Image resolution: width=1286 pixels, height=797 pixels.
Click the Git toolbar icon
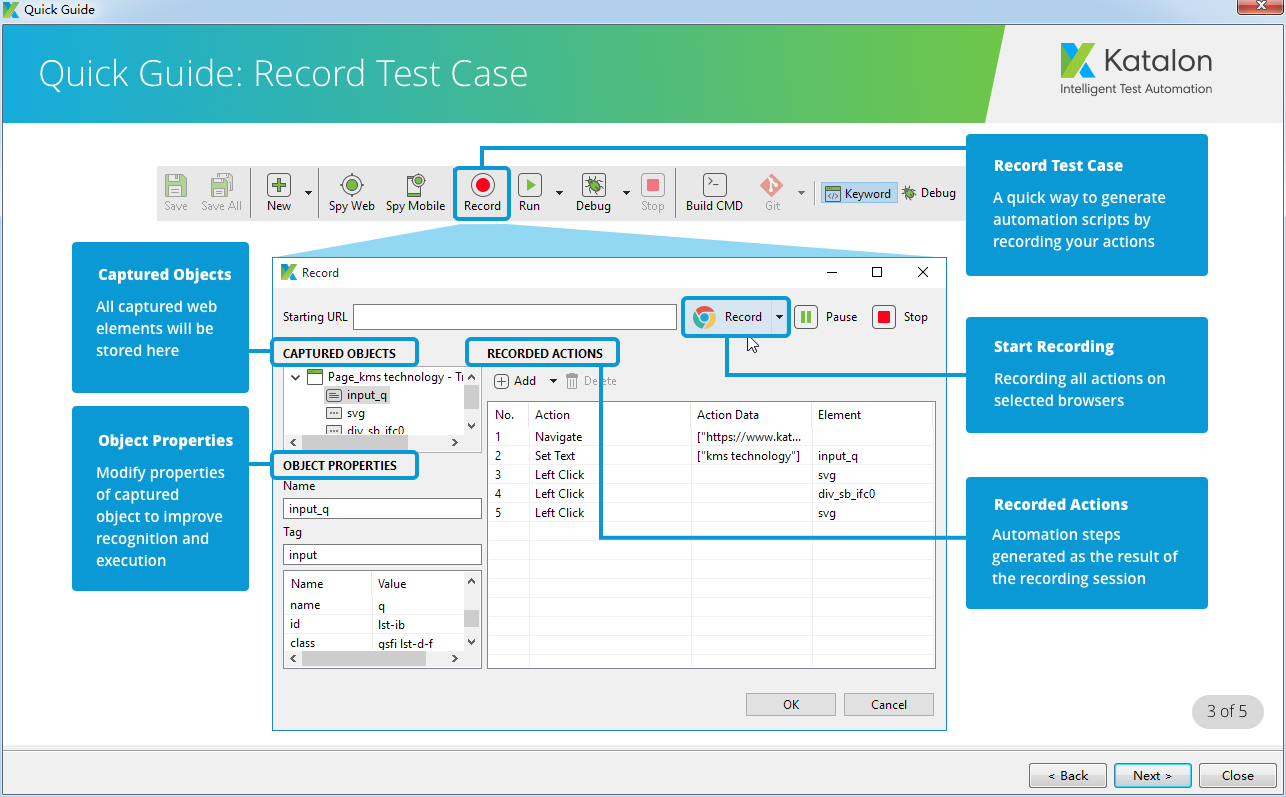click(x=772, y=186)
